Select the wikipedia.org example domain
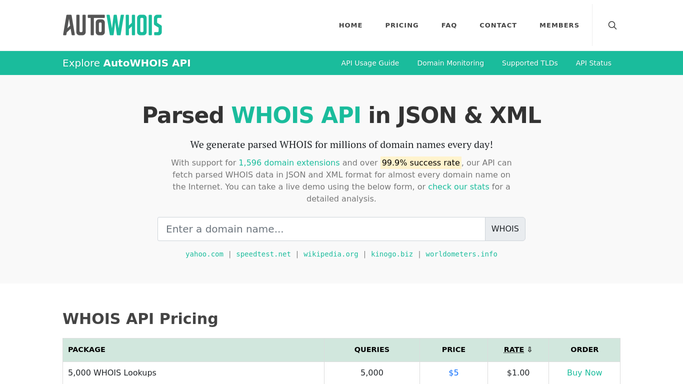Viewport: 683px width, 384px height. 331,254
